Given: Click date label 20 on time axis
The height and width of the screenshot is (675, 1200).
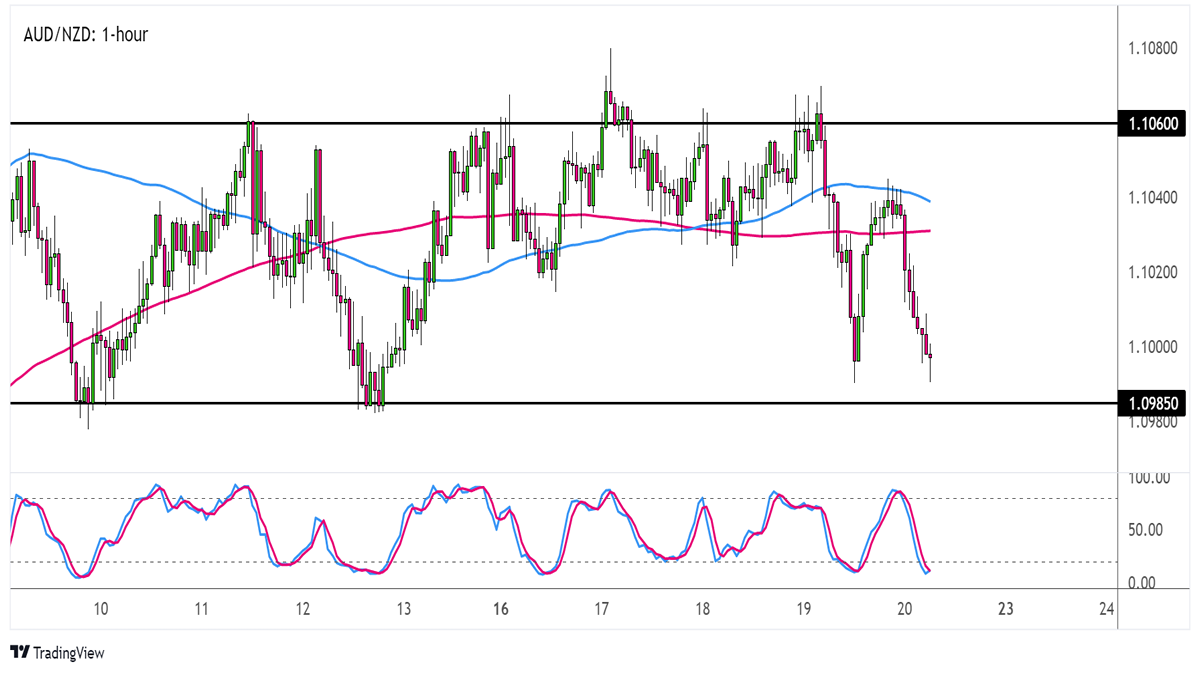Looking at the screenshot, I should click(905, 609).
